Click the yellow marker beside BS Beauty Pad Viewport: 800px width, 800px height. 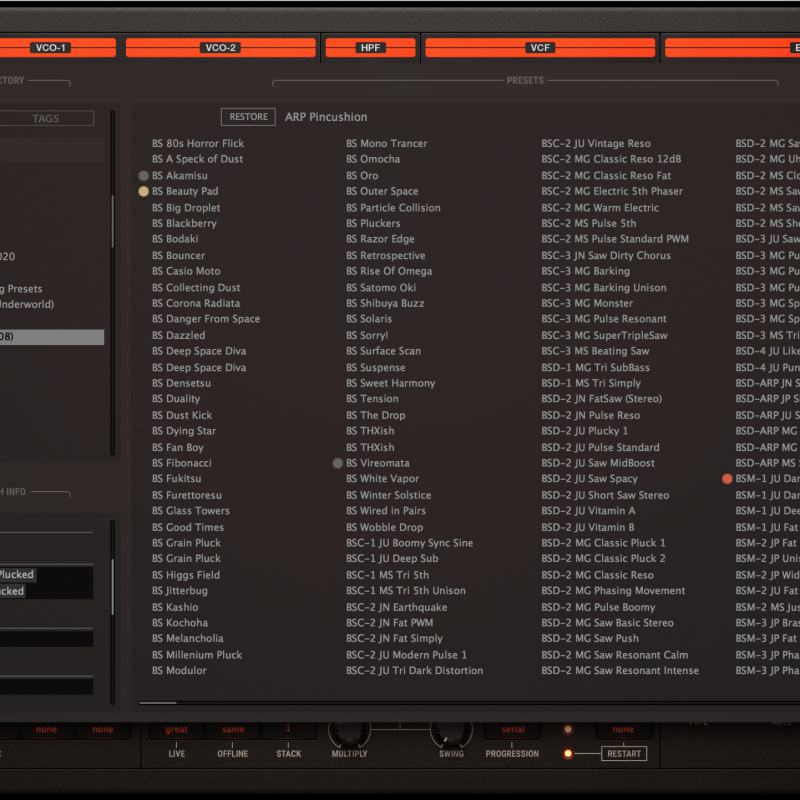144,191
